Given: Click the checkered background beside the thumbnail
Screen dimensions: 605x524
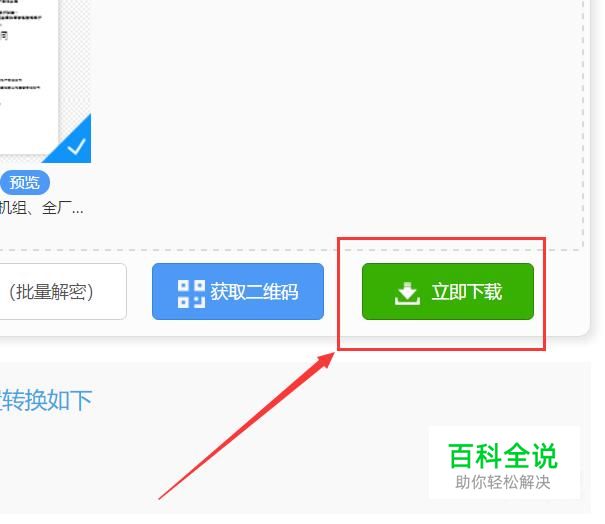Looking at the screenshot, I should coord(75,58).
